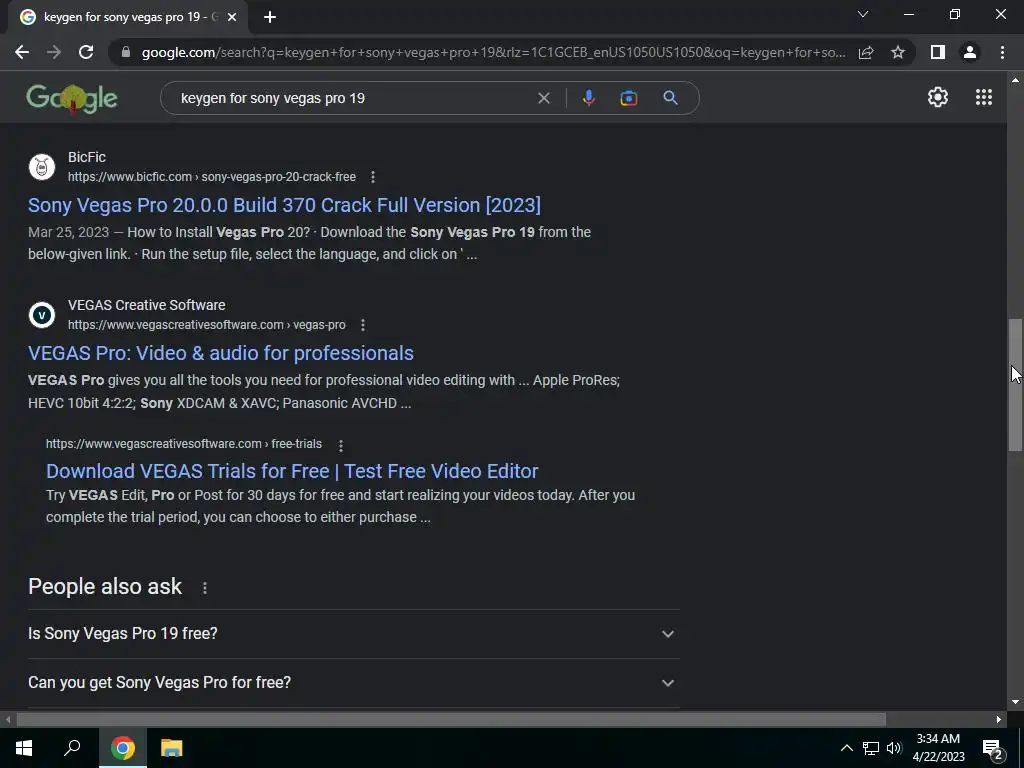The height and width of the screenshot is (768, 1024).
Task: Bookmark this page with the star
Action: coord(898,52)
